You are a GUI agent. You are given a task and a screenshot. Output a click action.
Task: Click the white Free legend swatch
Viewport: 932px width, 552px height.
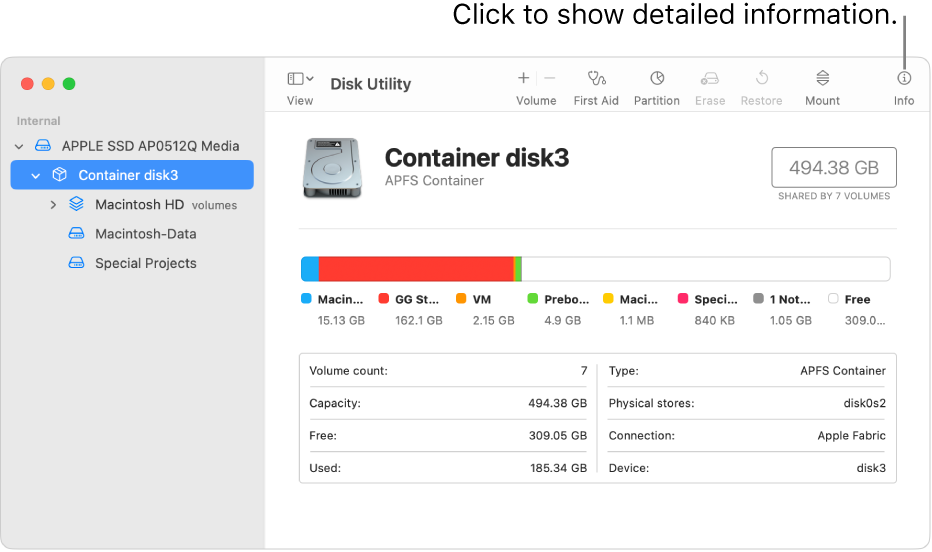click(833, 298)
